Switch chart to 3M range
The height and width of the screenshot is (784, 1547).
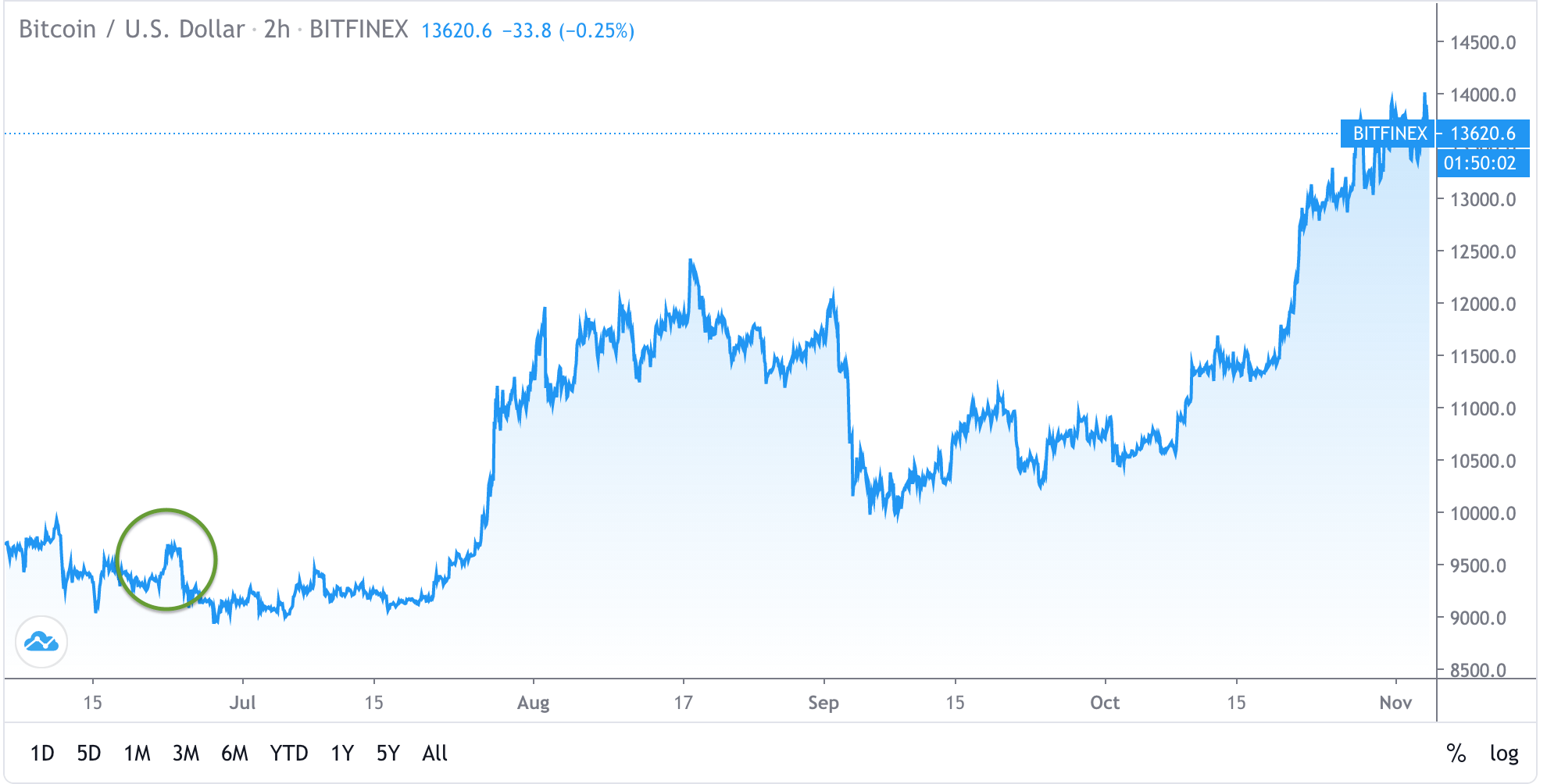coord(186,754)
